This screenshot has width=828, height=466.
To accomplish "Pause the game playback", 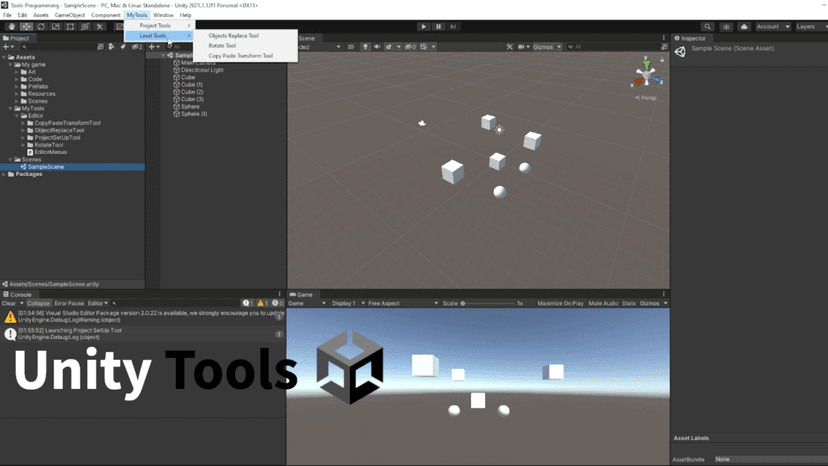I will (438, 26).
